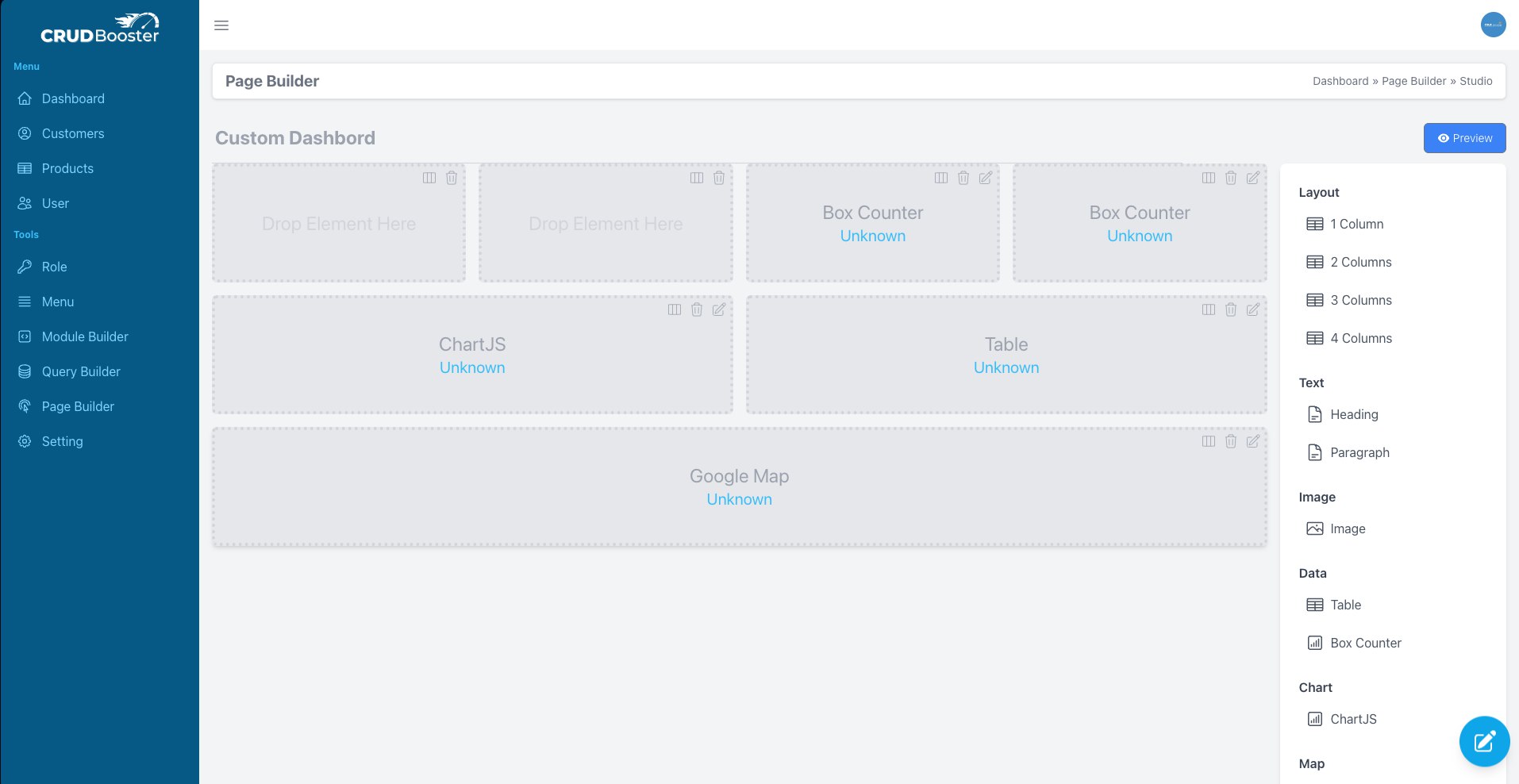Image resolution: width=1519 pixels, height=784 pixels.
Task: Open Dashboard from the sidebar menu
Action: [73, 98]
